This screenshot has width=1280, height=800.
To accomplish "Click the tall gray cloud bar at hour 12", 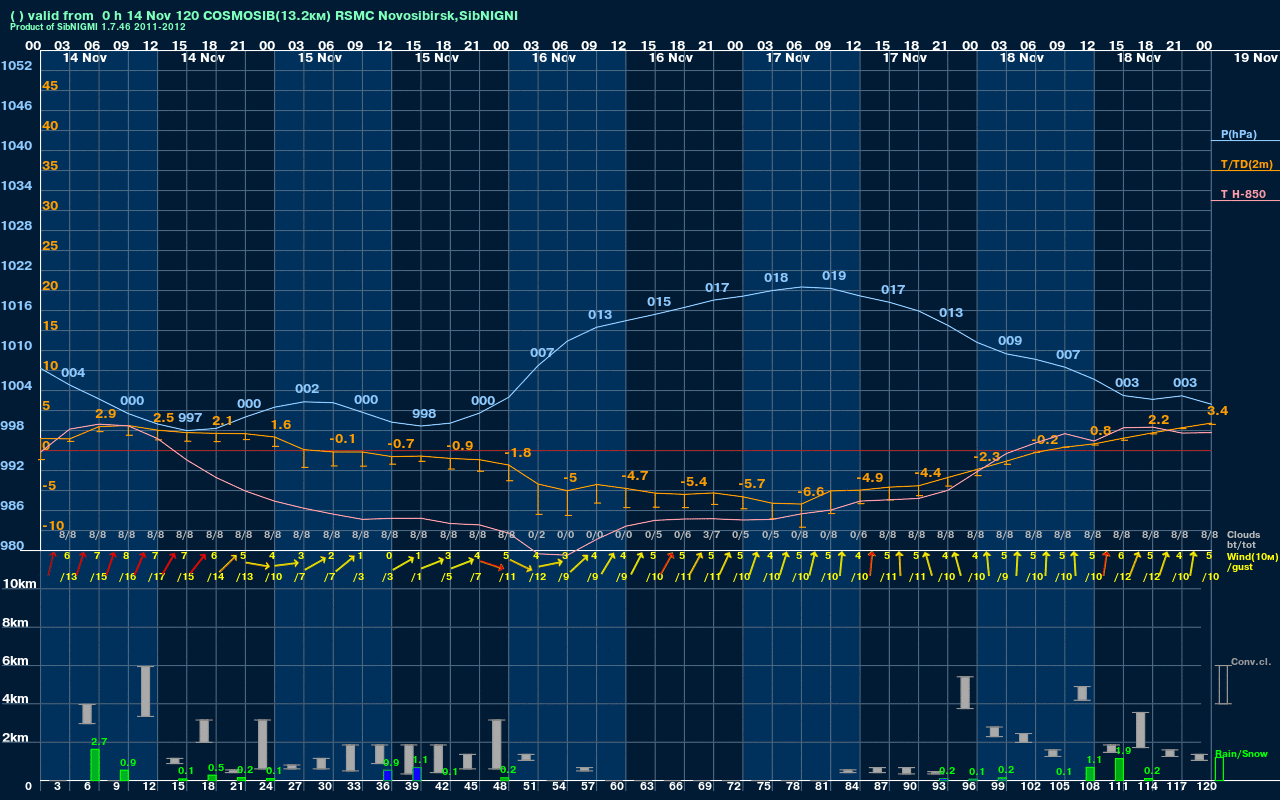I will click(x=146, y=691).
